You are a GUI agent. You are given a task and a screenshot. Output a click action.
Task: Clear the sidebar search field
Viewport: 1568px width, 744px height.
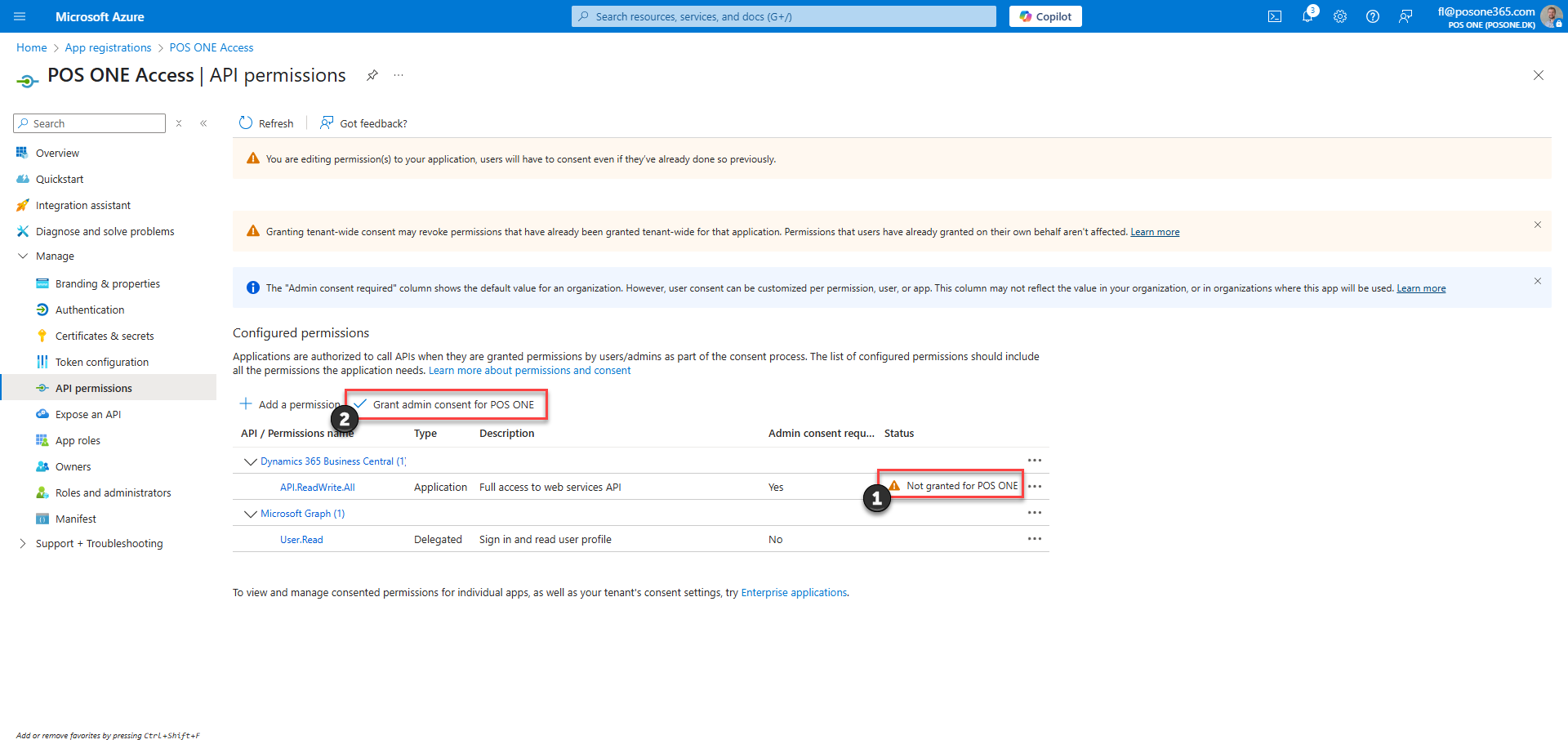point(179,123)
